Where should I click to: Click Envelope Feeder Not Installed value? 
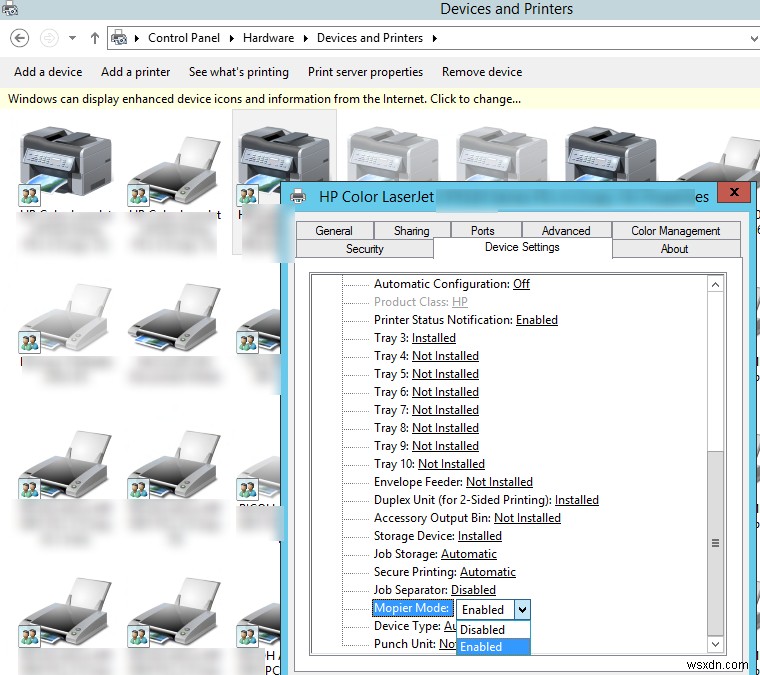pyautogui.click(x=499, y=482)
